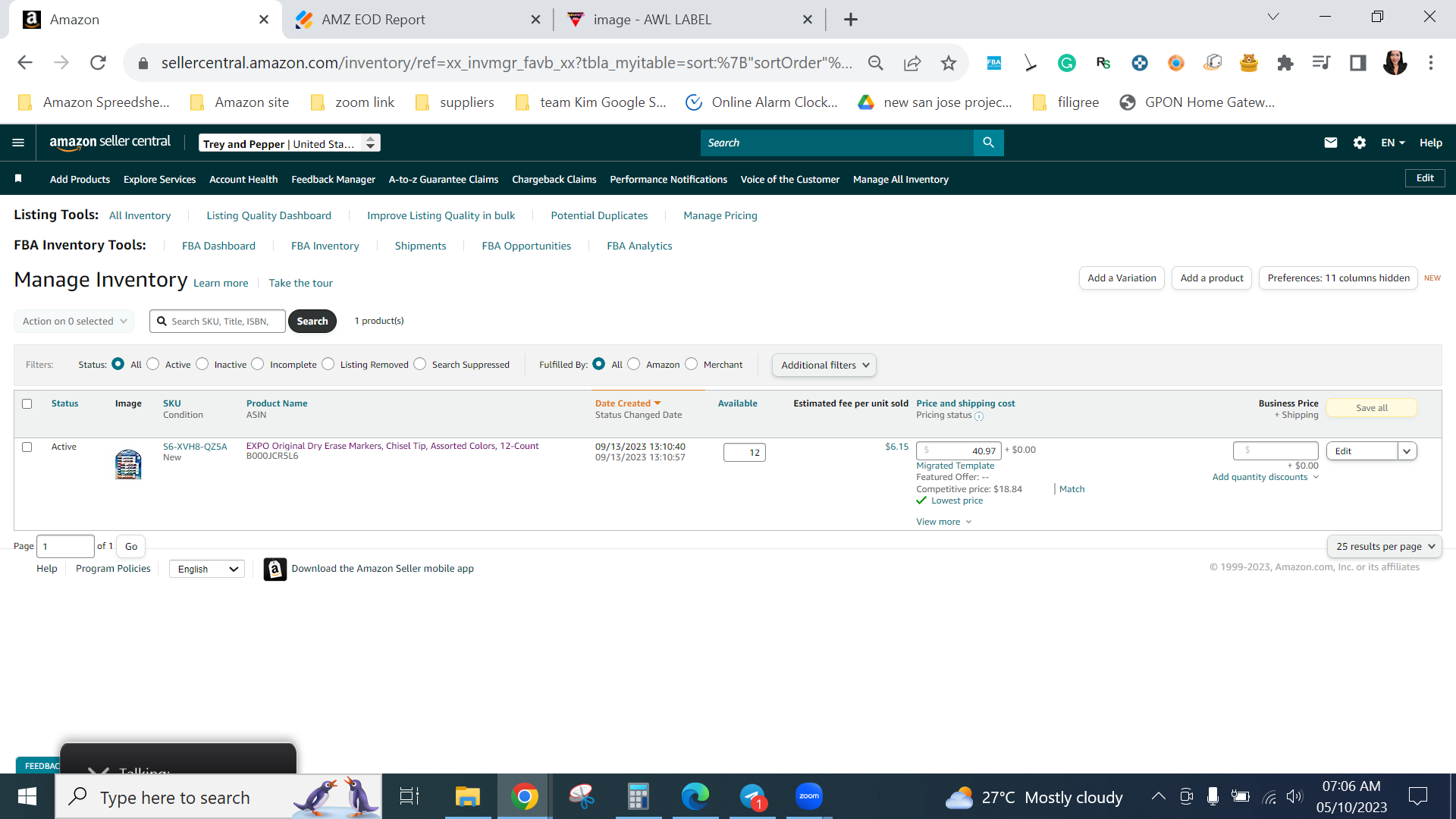
Task: Open Manage All Inventory in navigation bar
Action: click(x=900, y=179)
